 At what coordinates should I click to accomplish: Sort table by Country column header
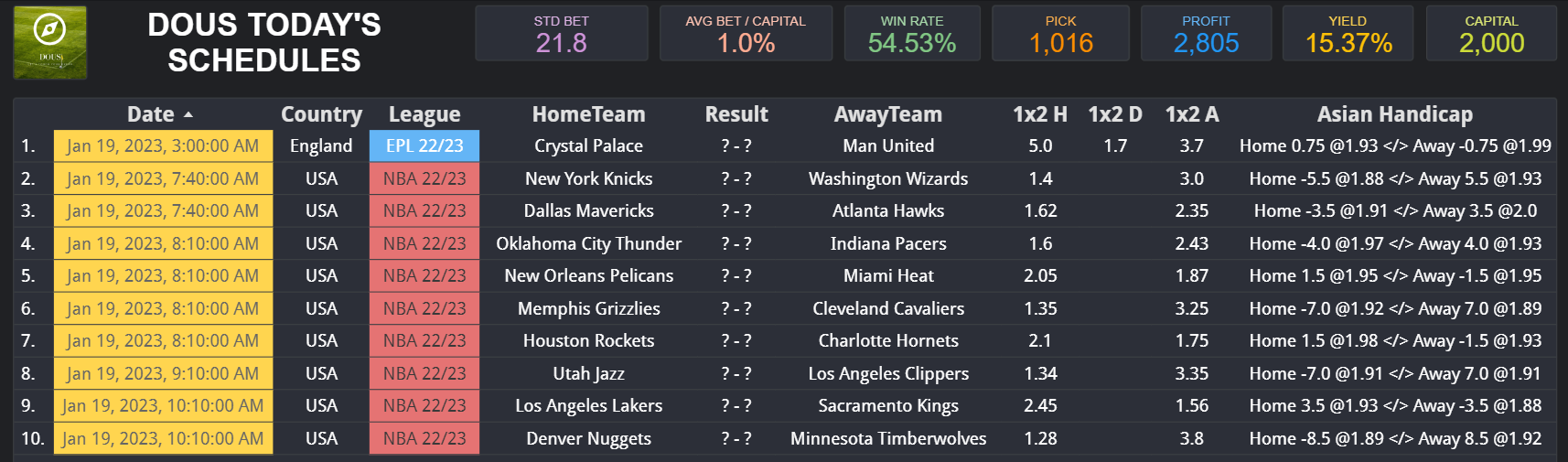(321, 114)
